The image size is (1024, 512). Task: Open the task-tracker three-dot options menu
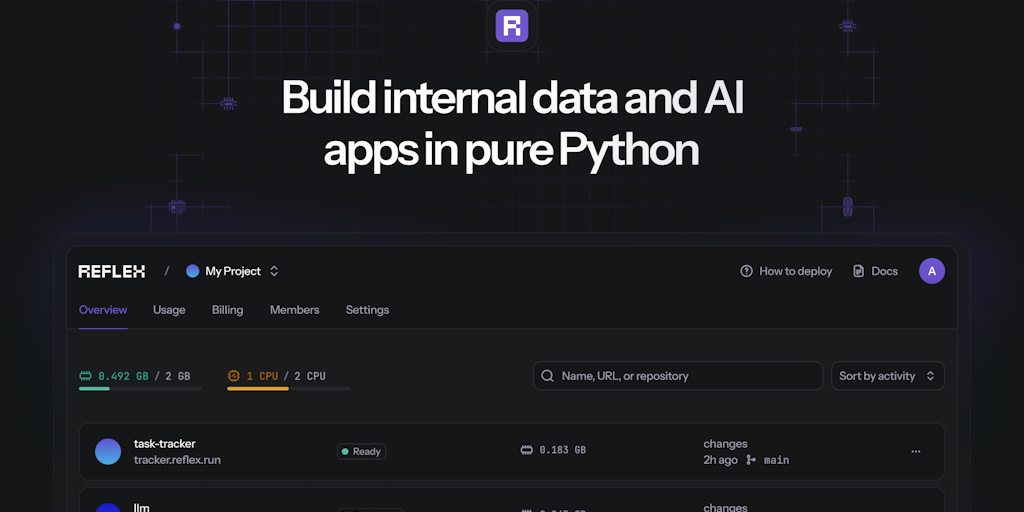coord(915,452)
